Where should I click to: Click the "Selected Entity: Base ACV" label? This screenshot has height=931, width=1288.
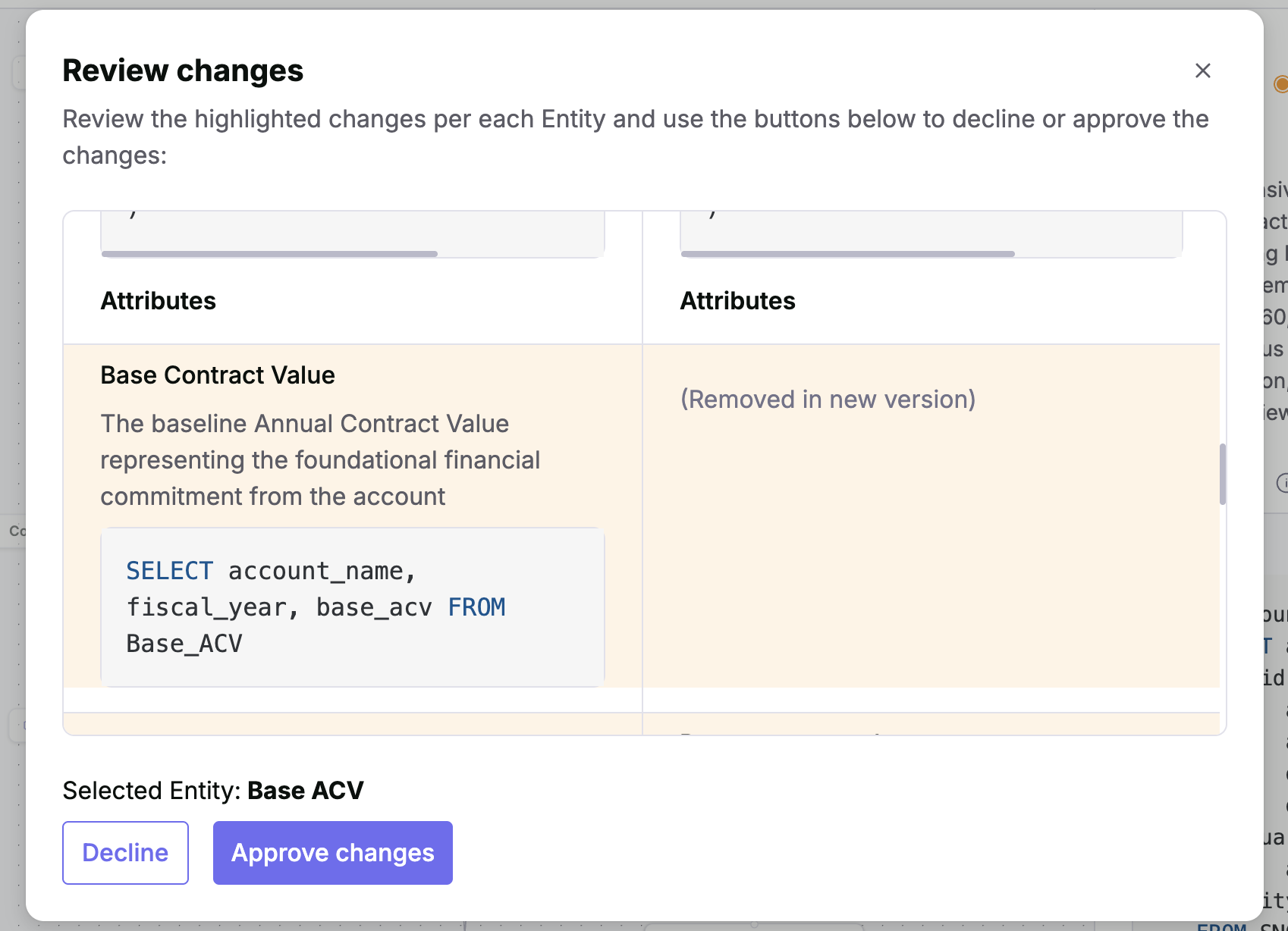(x=213, y=791)
